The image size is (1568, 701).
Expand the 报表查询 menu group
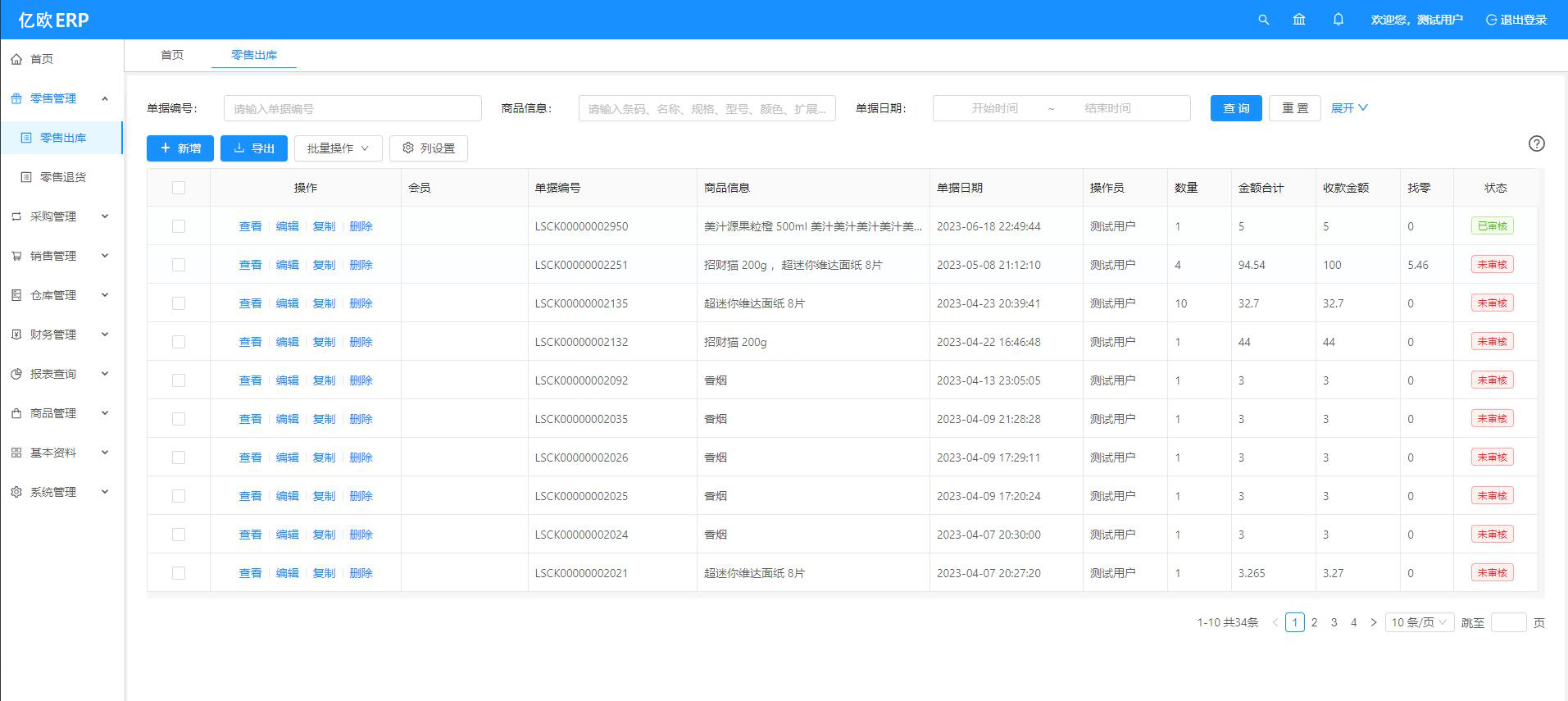[x=105, y=374]
